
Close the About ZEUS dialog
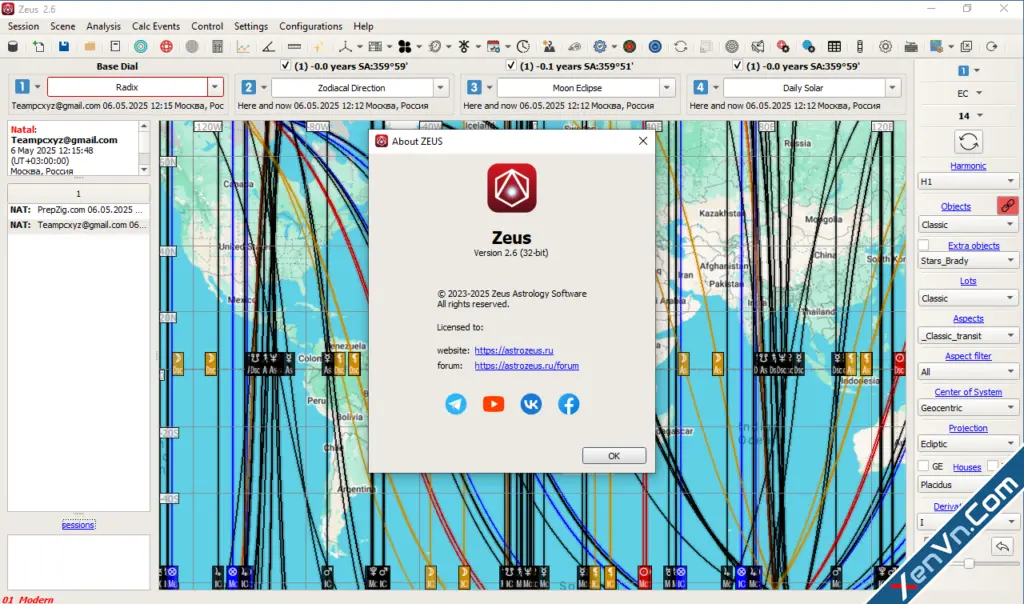[x=643, y=141]
